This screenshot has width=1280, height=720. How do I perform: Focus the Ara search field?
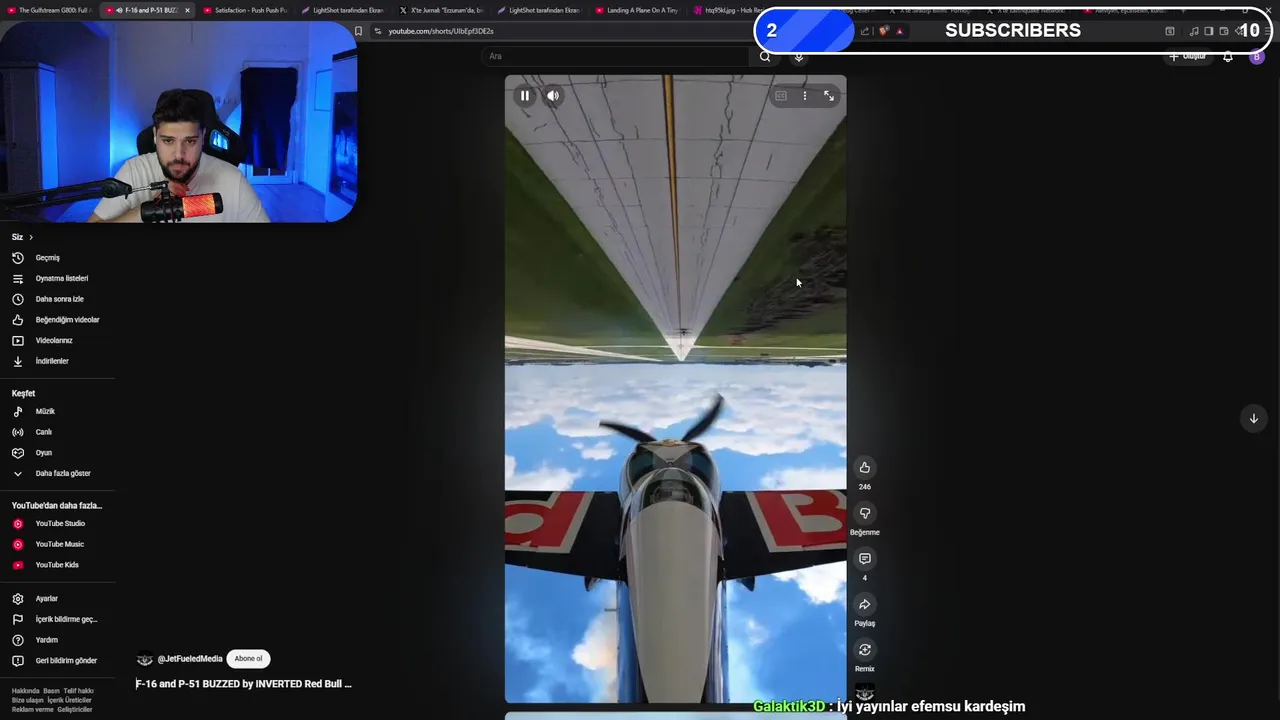tap(617, 56)
